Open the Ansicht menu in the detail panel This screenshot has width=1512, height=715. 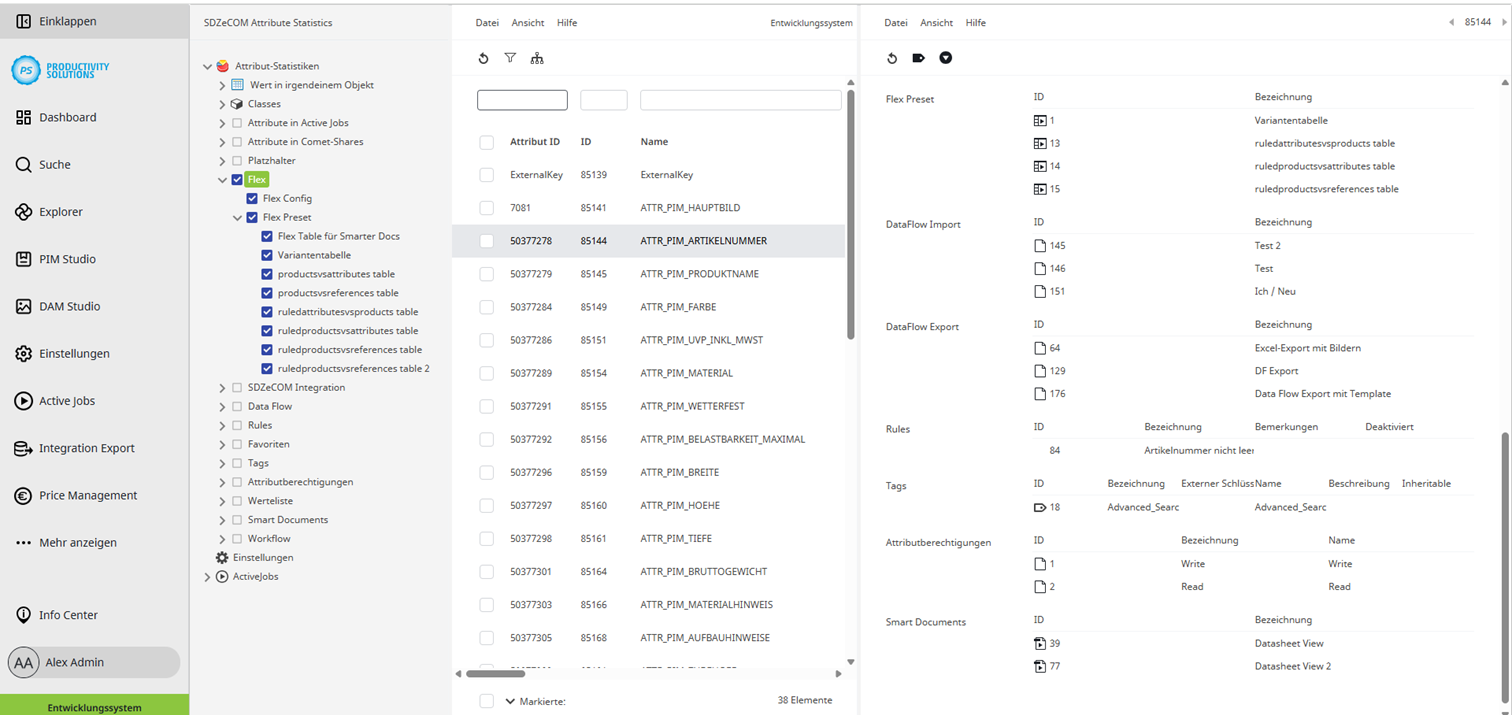[x=935, y=22]
